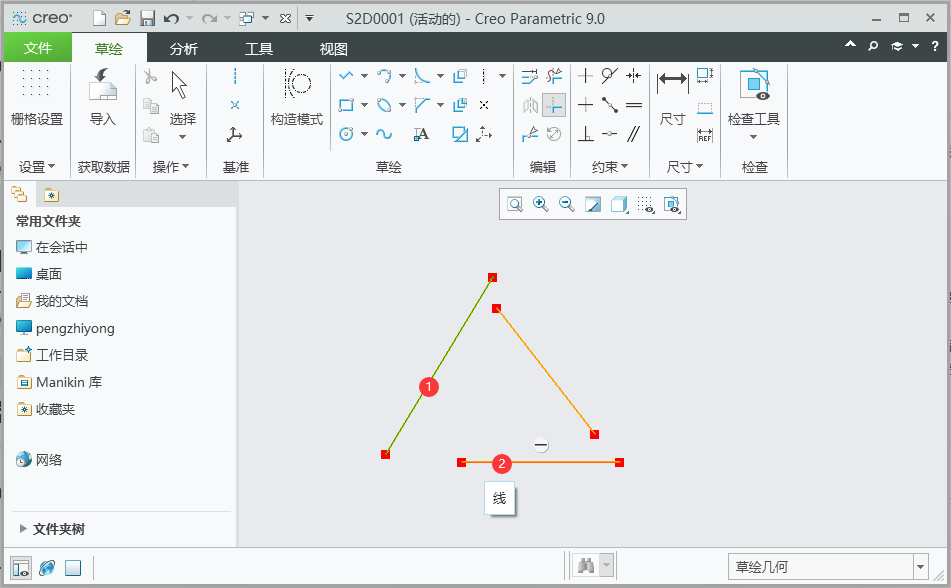The width and height of the screenshot is (951, 588).
Task: Apply the Tangent constraint
Action: [x=610, y=76]
